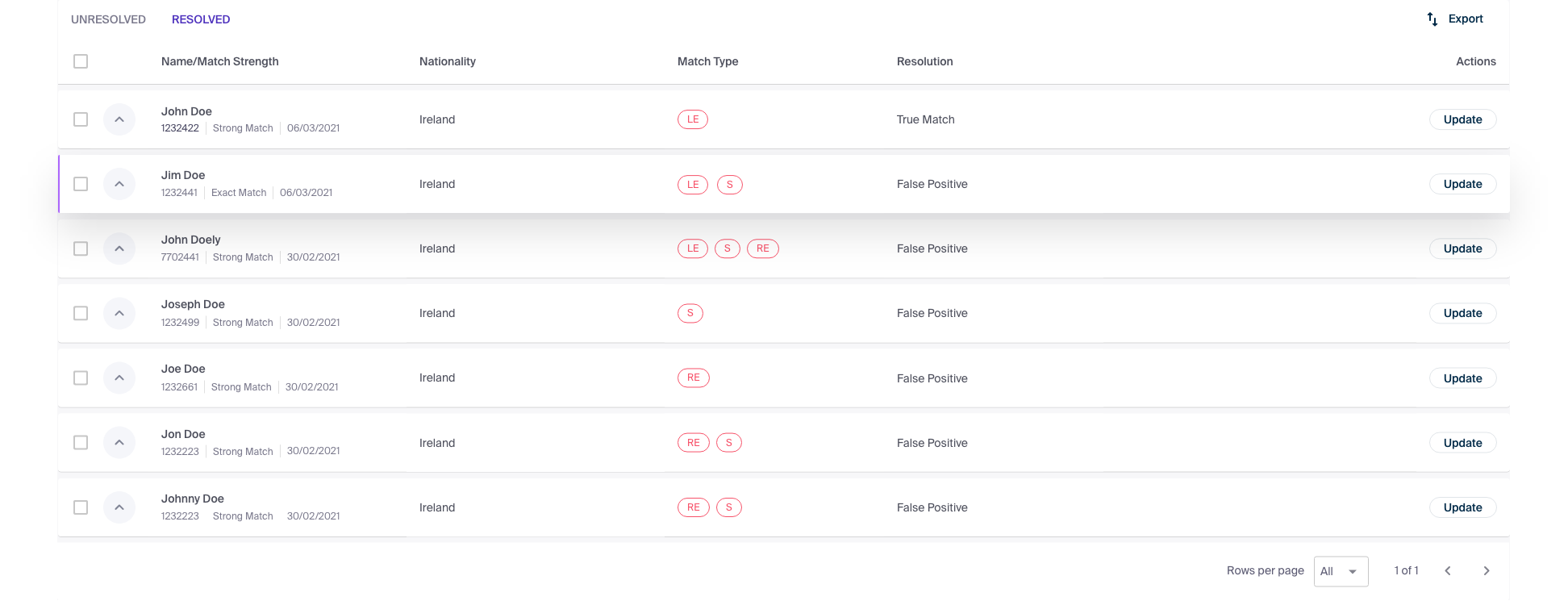Check the John Doe row checkbox
The height and width of the screenshot is (601, 1568).
pos(81,119)
